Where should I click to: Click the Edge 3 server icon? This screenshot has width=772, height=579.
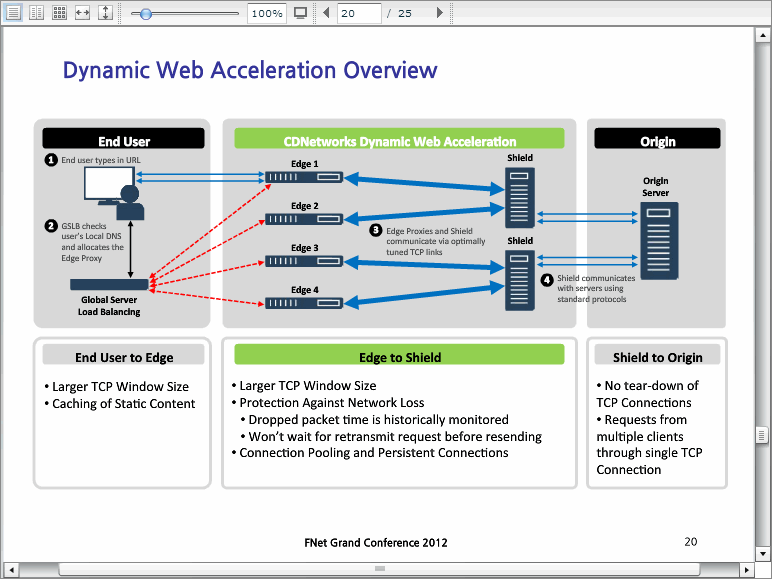click(x=304, y=261)
